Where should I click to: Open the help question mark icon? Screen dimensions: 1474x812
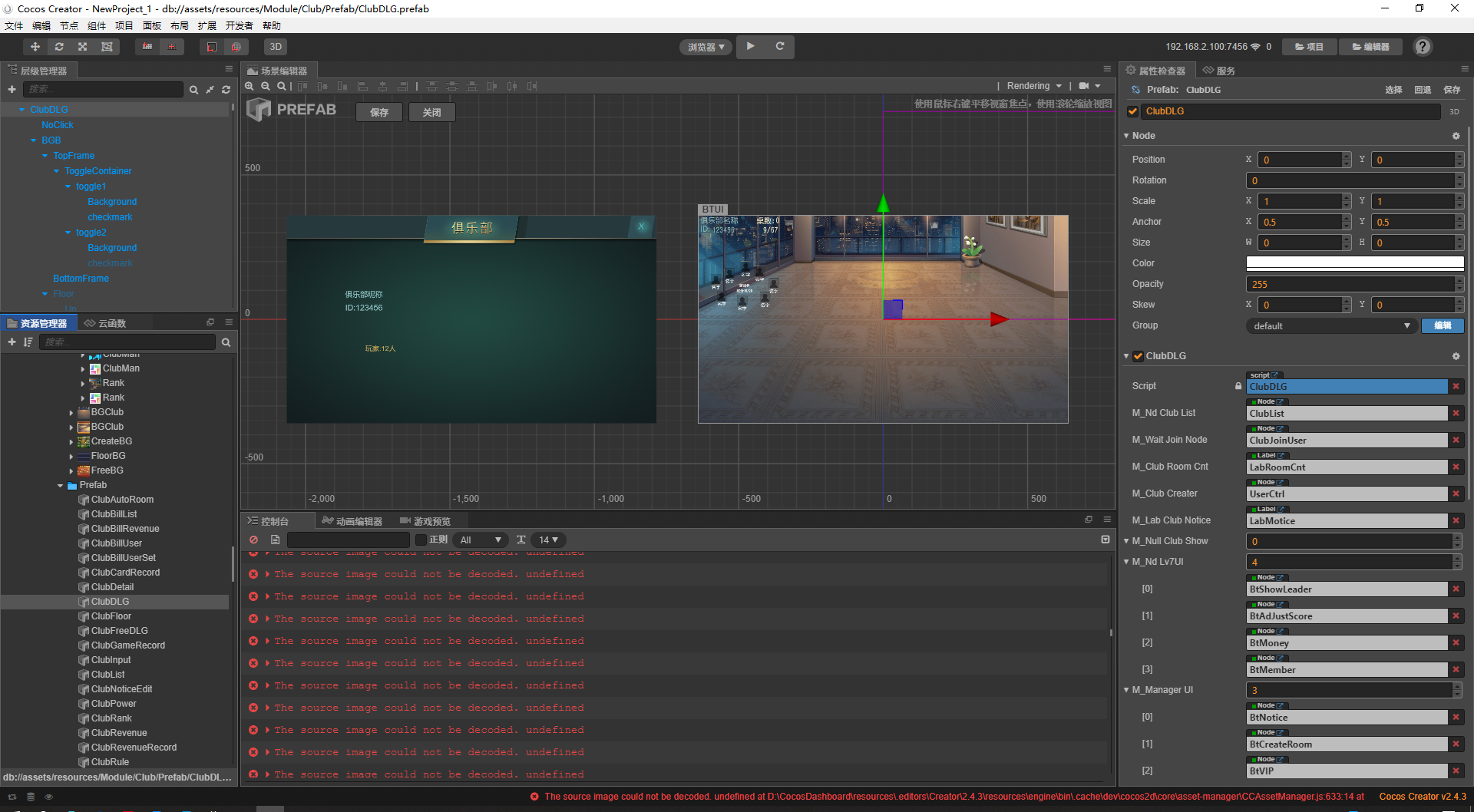1423,47
